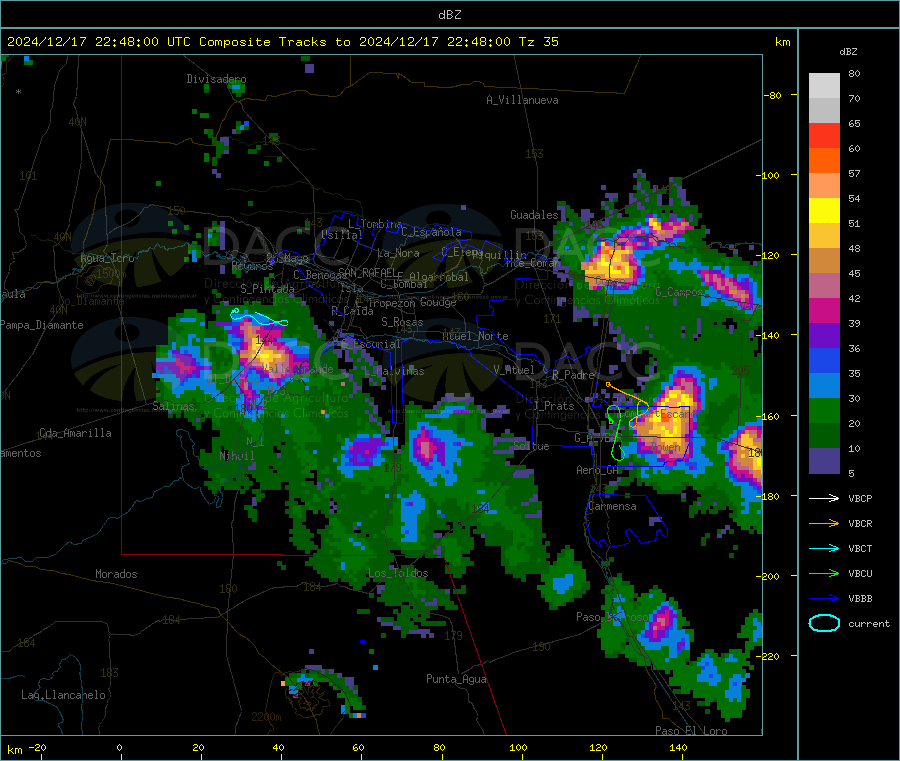The image size is (900, 761).
Task: Click the 'Paso El Loro' place label
Action: [x=691, y=731]
